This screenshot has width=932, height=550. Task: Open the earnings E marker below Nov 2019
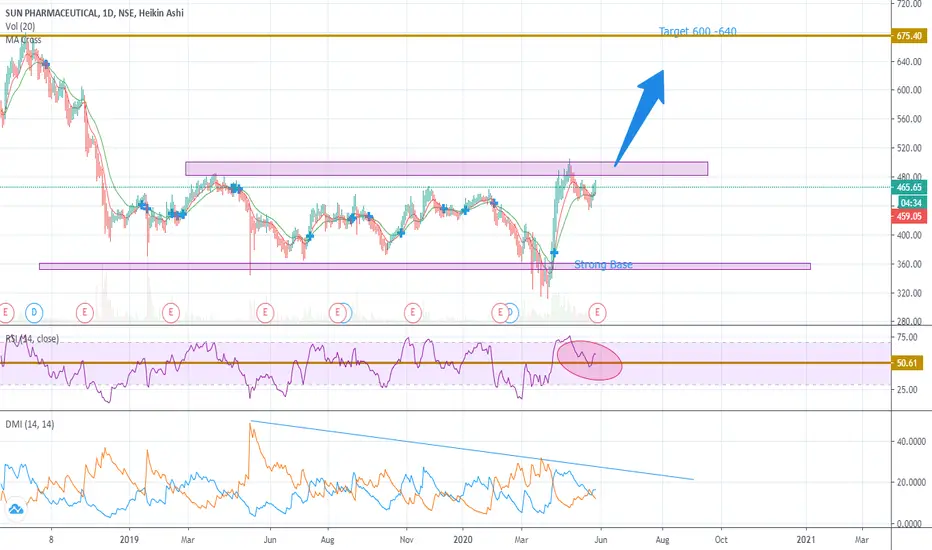click(x=413, y=312)
